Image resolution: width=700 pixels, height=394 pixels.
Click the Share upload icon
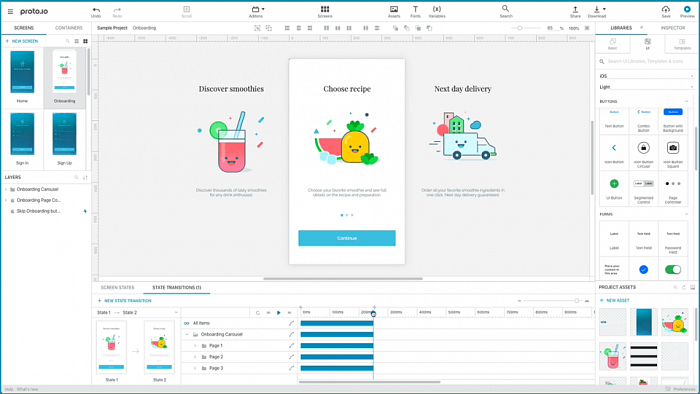point(575,9)
